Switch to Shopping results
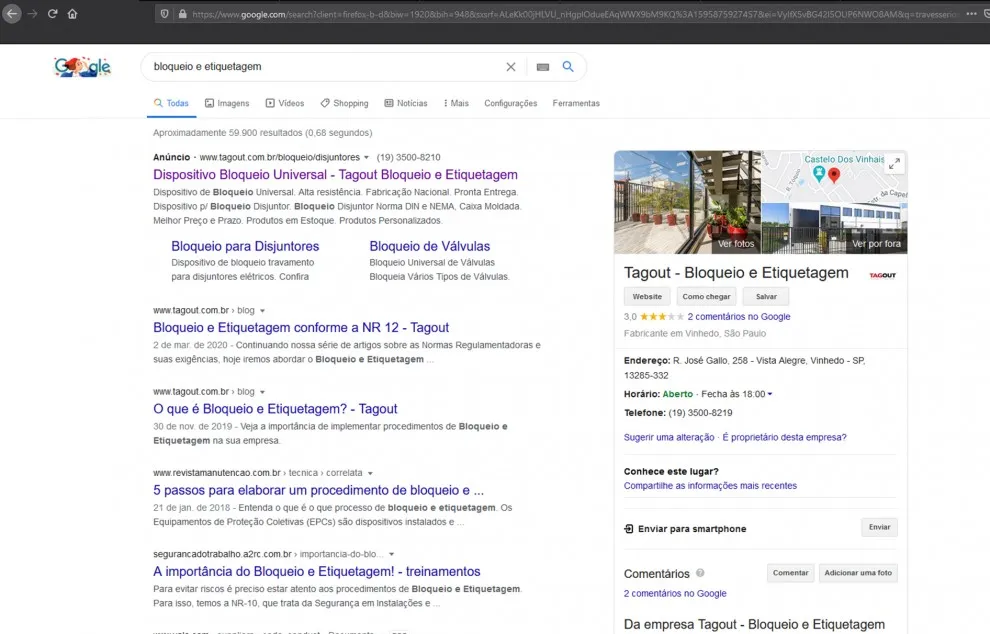The height and width of the screenshot is (634, 990). pyautogui.click(x=344, y=103)
